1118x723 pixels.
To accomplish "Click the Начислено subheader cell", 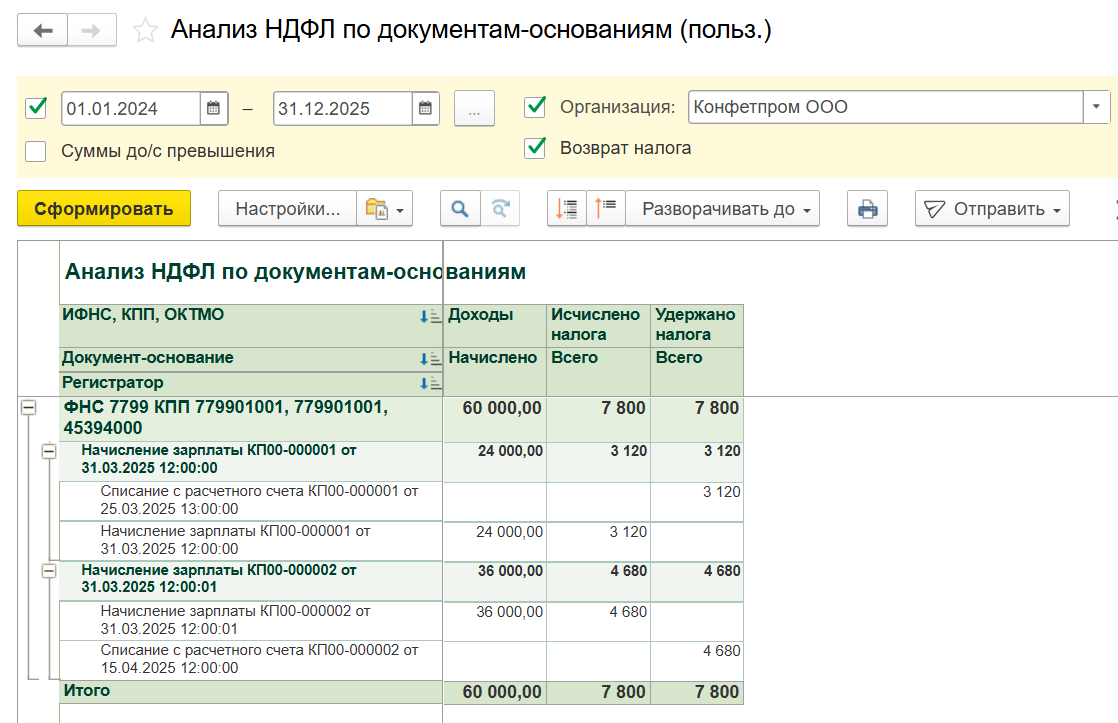I will (x=495, y=371).
